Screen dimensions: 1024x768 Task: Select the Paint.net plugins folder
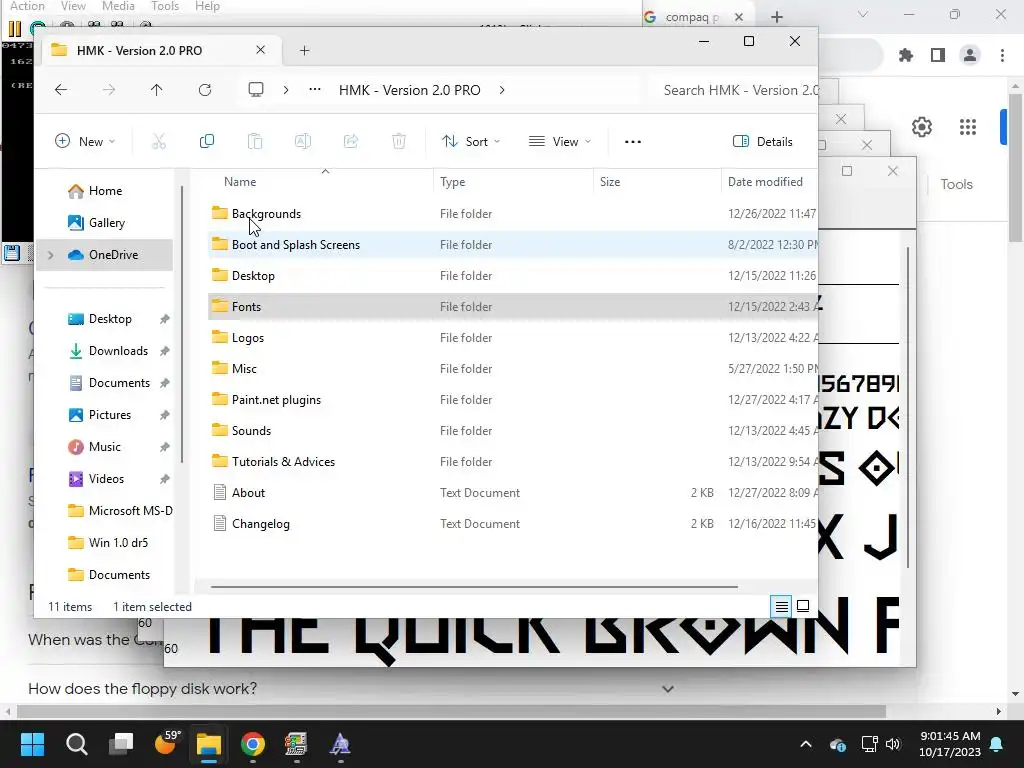[513, 400]
